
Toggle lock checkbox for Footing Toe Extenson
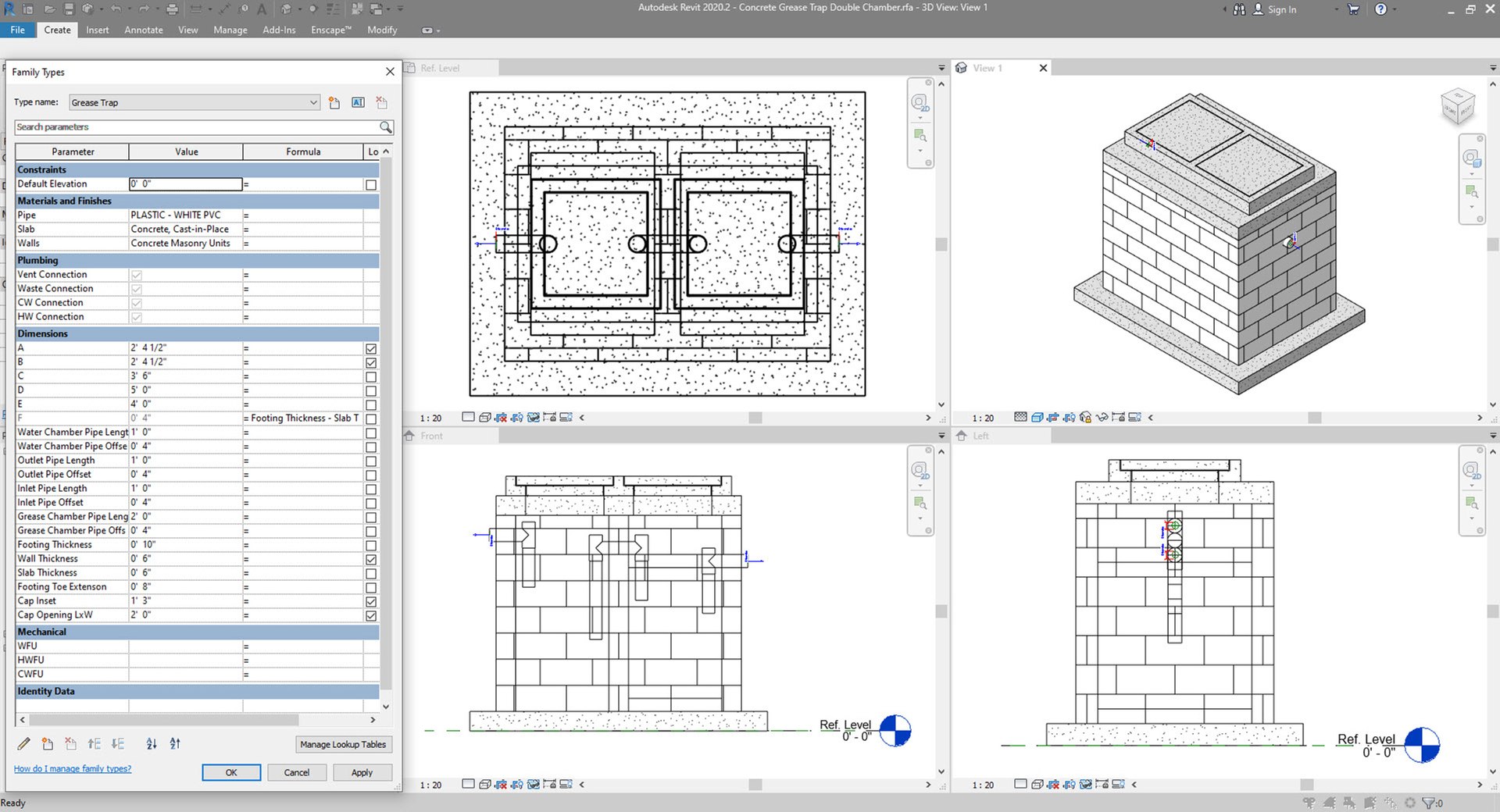pos(371,588)
